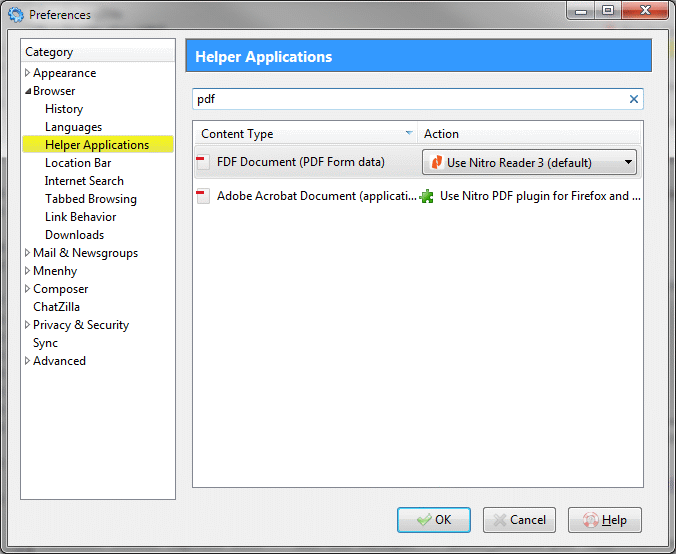Click the green plugin puzzle icon

tap(427, 196)
